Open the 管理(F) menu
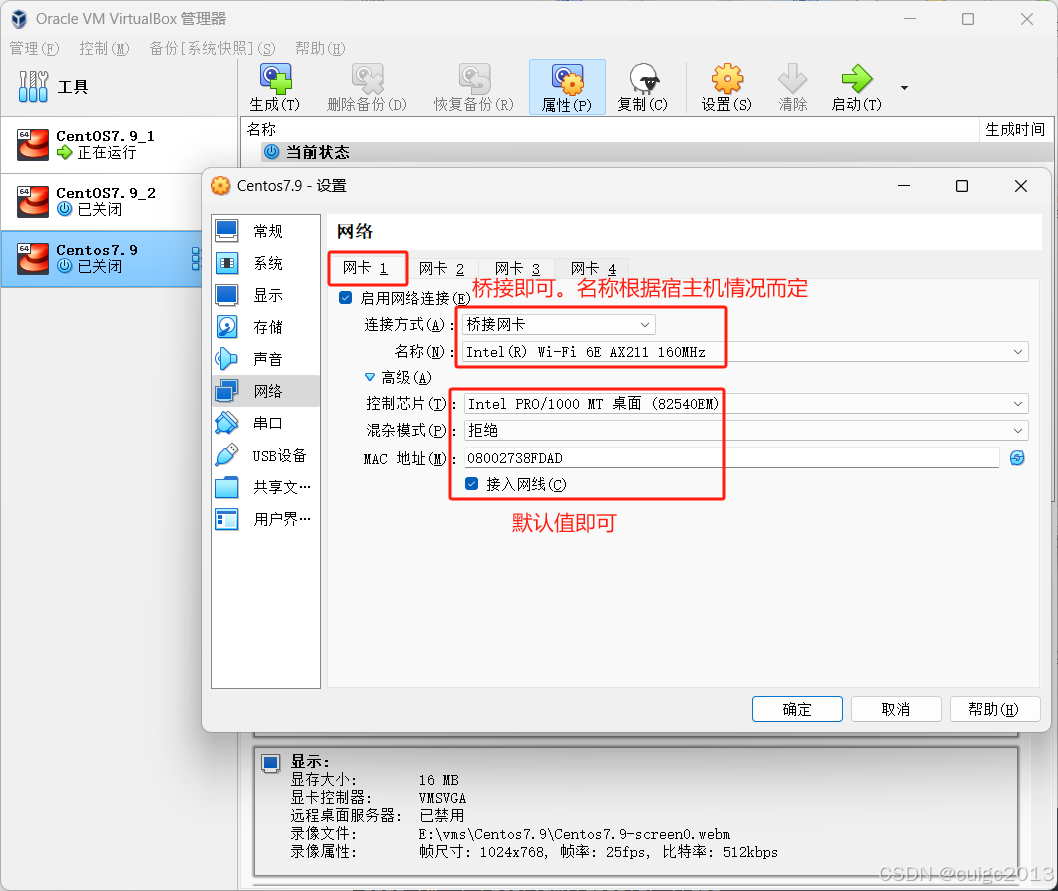This screenshot has width=1058, height=891. pyautogui.click(x=34, y=49)
